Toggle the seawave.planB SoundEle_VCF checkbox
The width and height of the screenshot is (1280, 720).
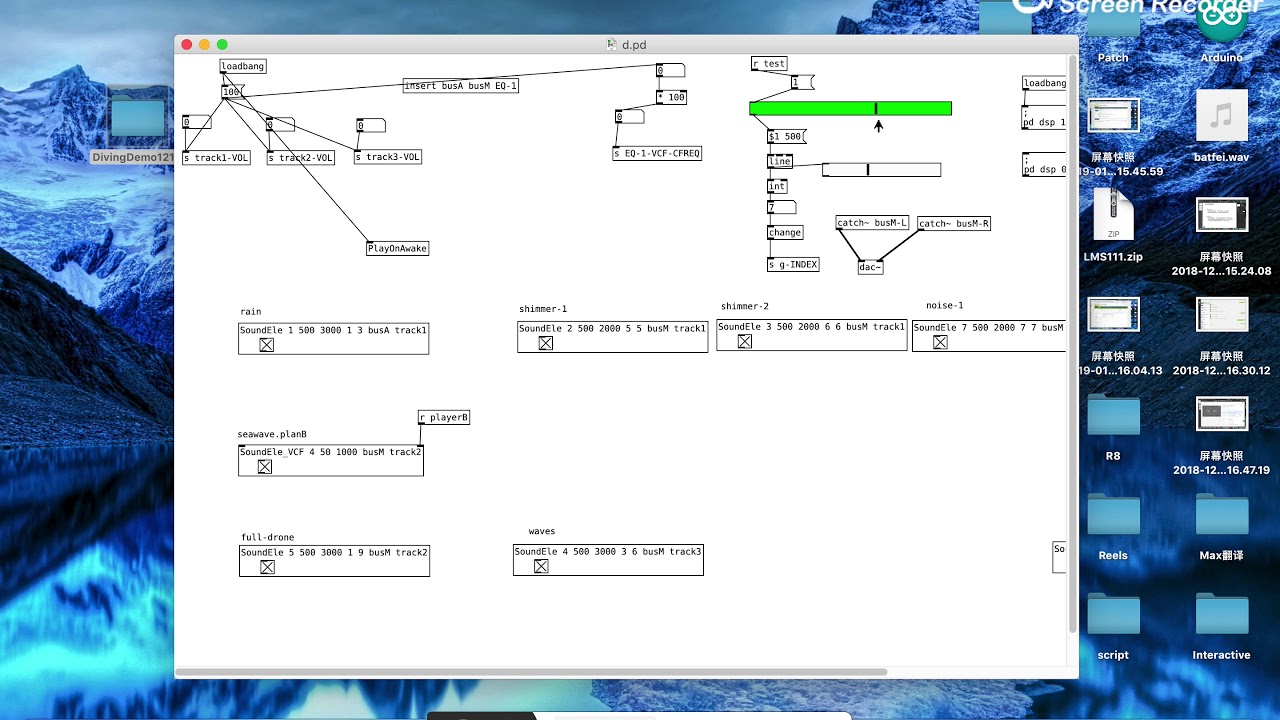pyautogui.click(x=265, y=467)
